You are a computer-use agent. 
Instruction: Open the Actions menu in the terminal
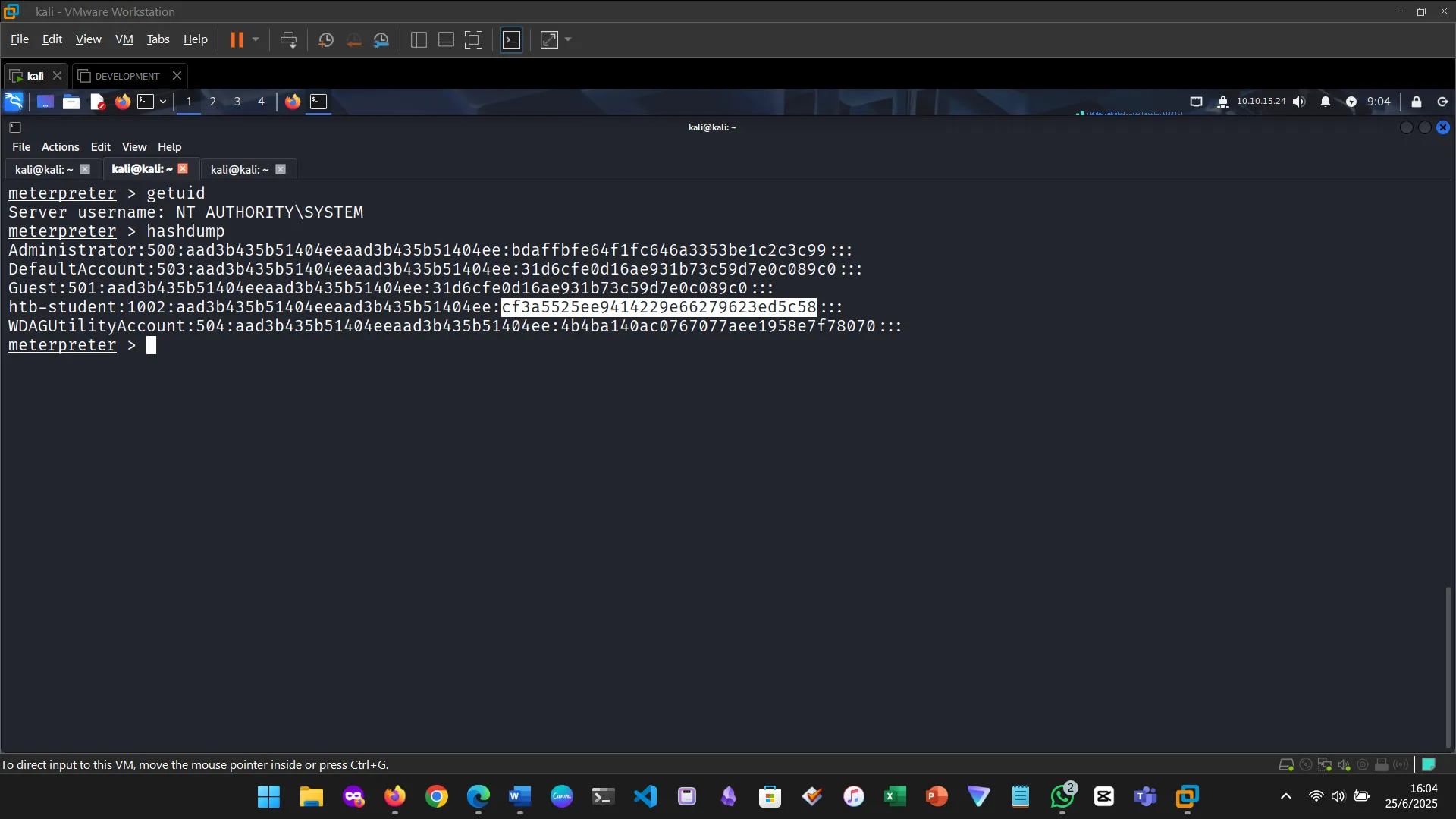[60, 146]
